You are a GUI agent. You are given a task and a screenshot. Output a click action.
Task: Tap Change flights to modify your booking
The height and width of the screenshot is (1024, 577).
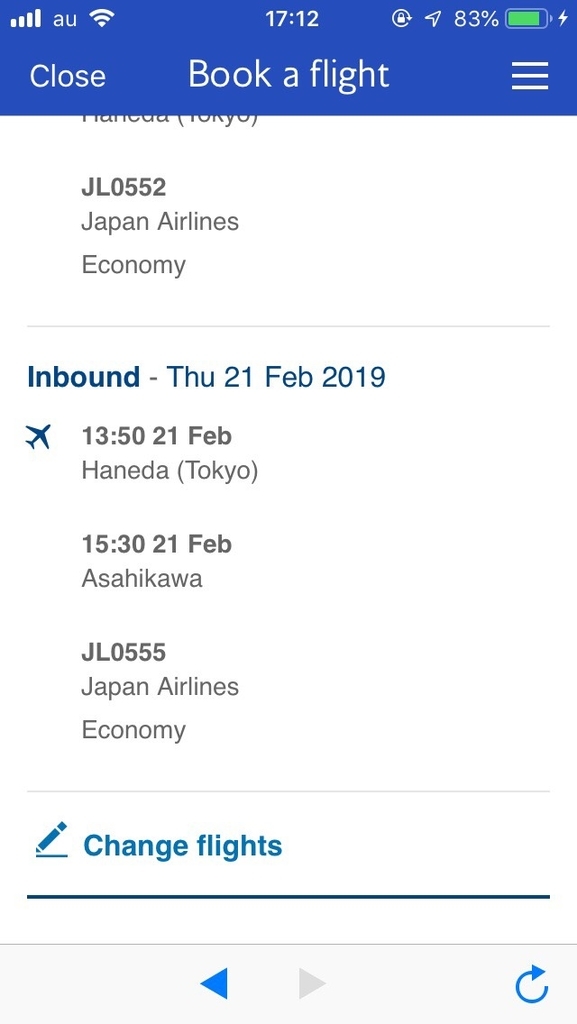click(x=183, y=845)
